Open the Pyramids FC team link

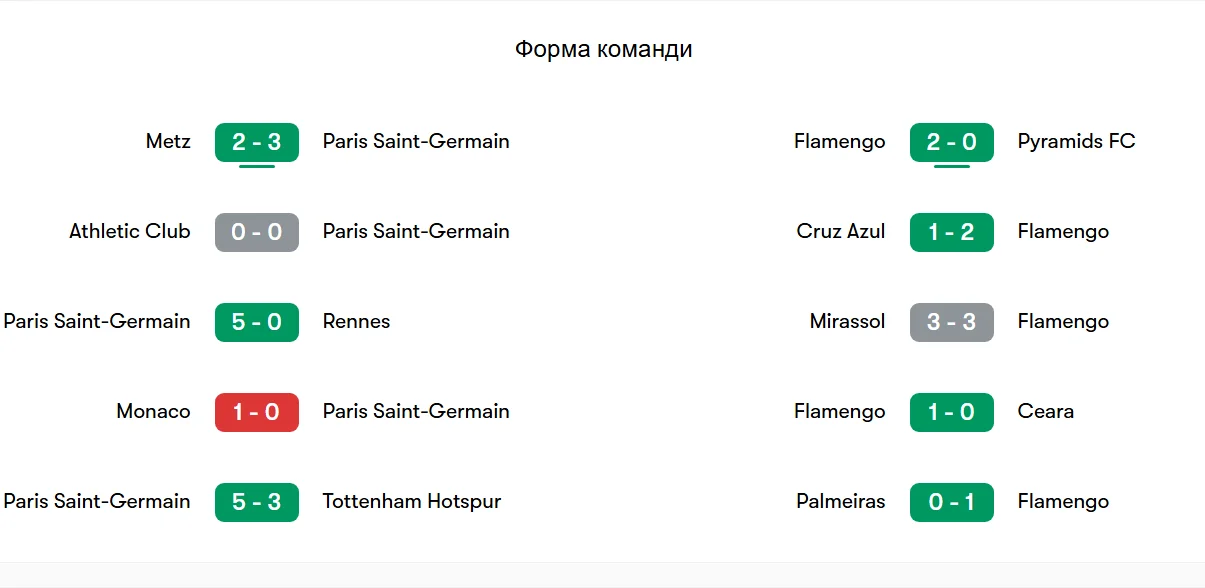coord(1076,141)
